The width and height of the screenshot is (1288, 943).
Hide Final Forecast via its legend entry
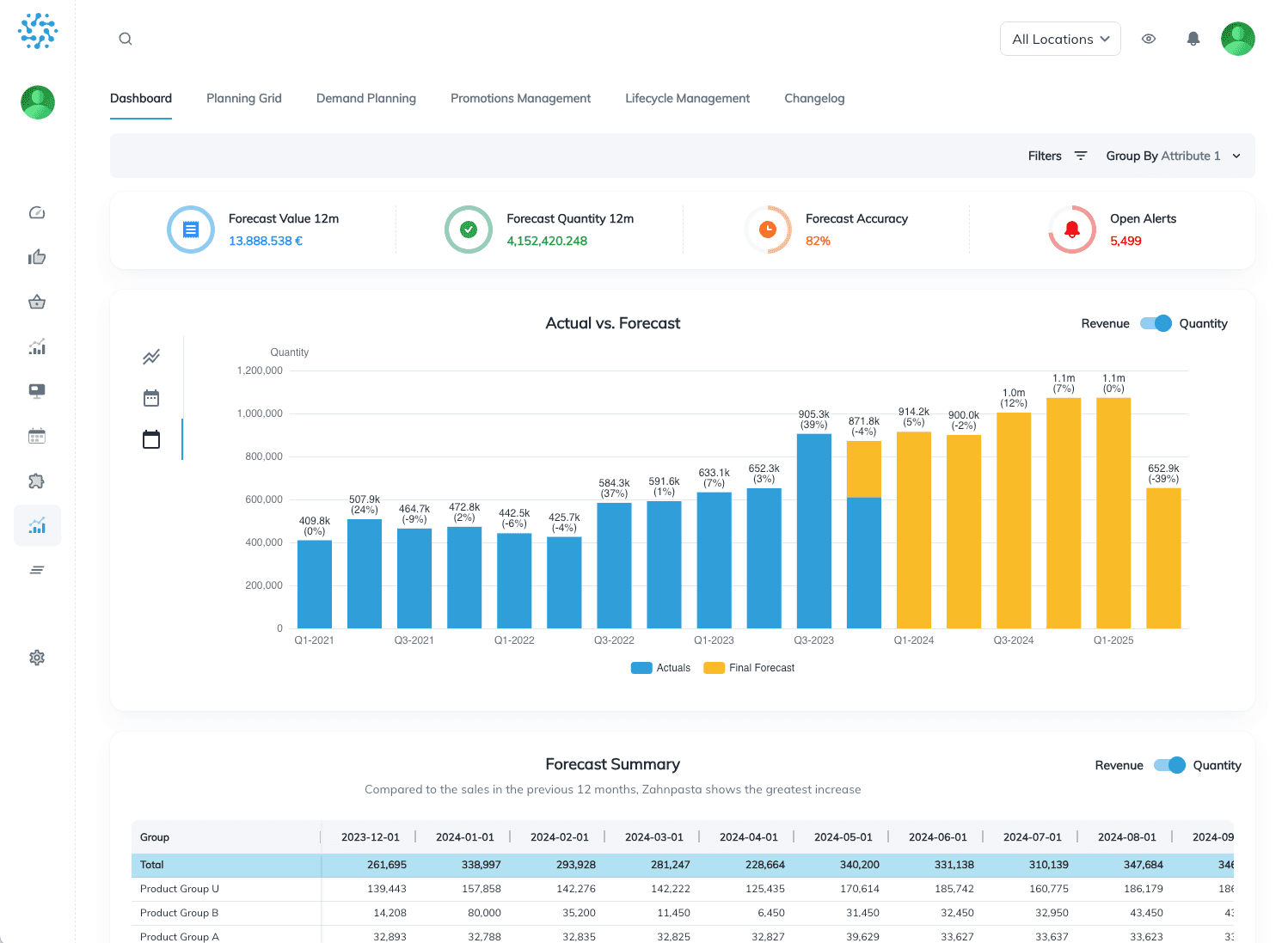pyautogui.click(x=749, y=667)
